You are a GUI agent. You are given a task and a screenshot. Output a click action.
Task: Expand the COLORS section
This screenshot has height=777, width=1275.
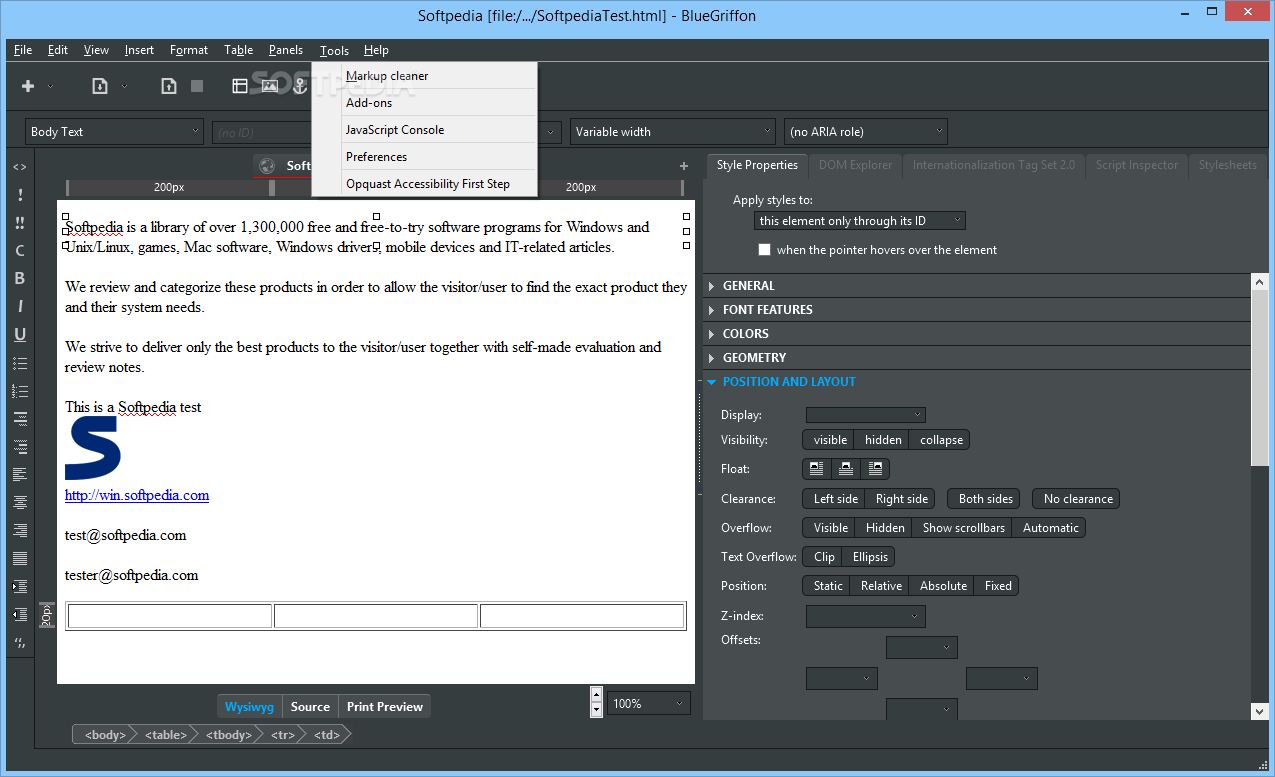click(x=977, y=334)
